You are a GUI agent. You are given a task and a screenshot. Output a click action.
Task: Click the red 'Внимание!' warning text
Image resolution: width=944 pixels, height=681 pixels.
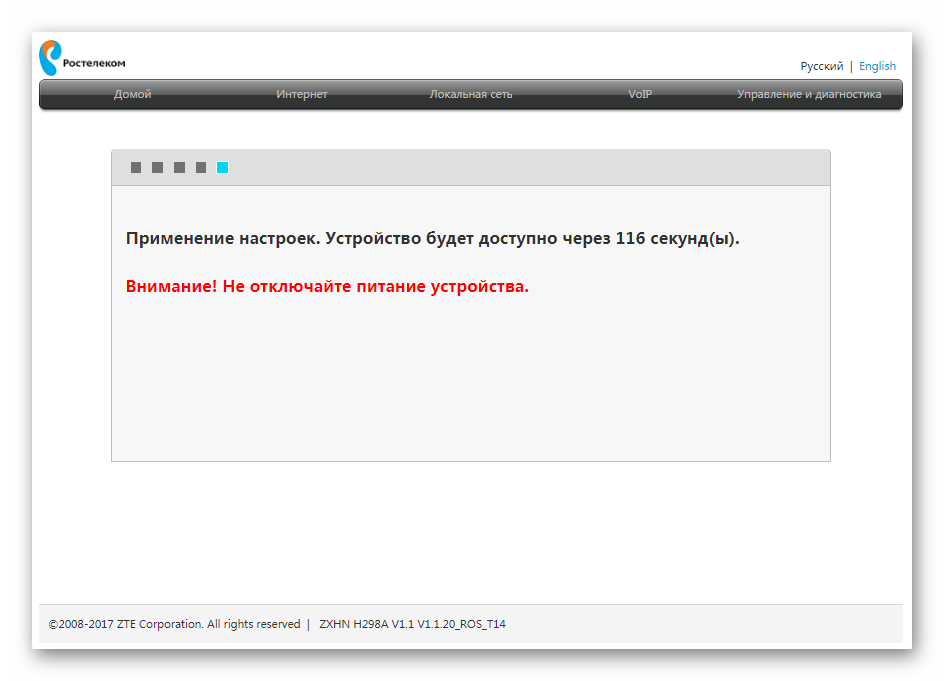327,287
